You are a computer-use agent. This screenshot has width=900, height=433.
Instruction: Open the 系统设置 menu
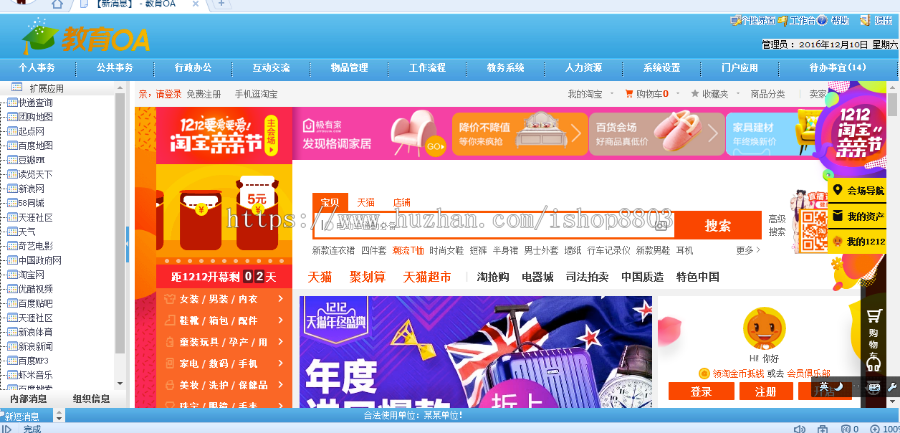662,68
